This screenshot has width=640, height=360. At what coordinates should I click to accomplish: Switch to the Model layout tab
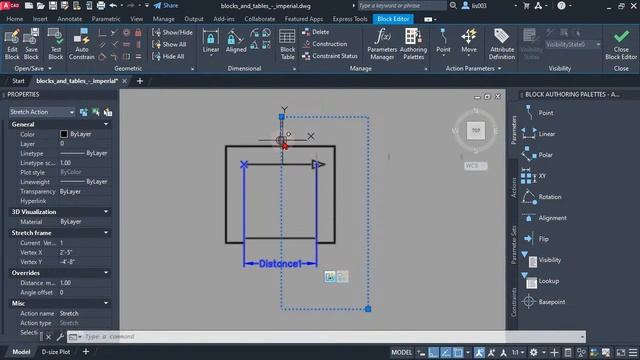tap(21, 352)
